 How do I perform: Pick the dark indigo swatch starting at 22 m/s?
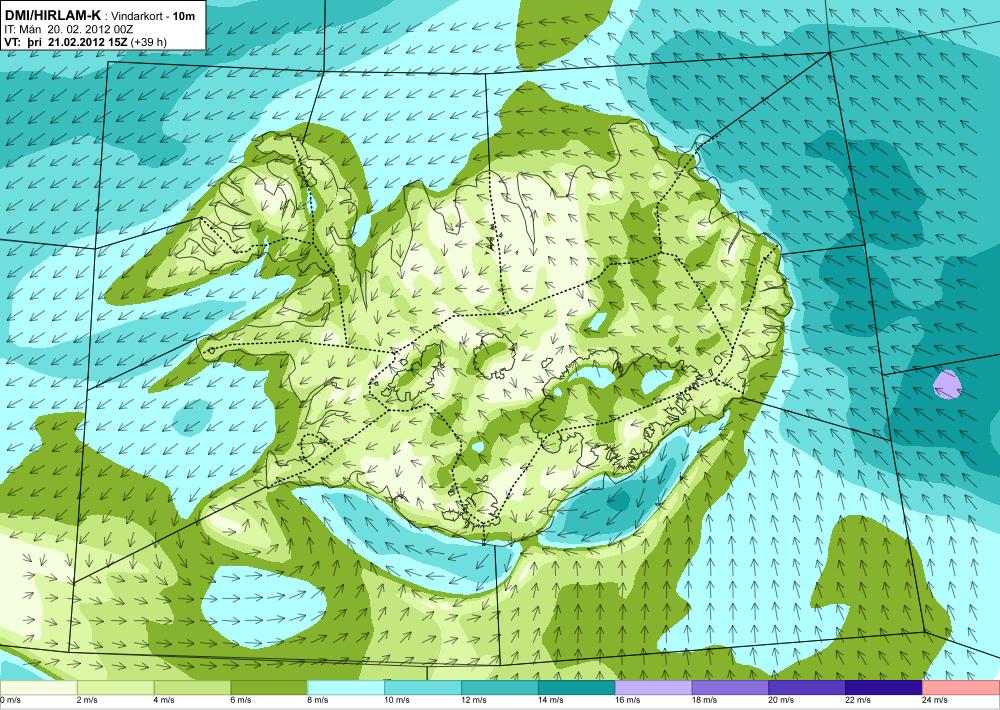pyautogui.click(x=884, y=688)
